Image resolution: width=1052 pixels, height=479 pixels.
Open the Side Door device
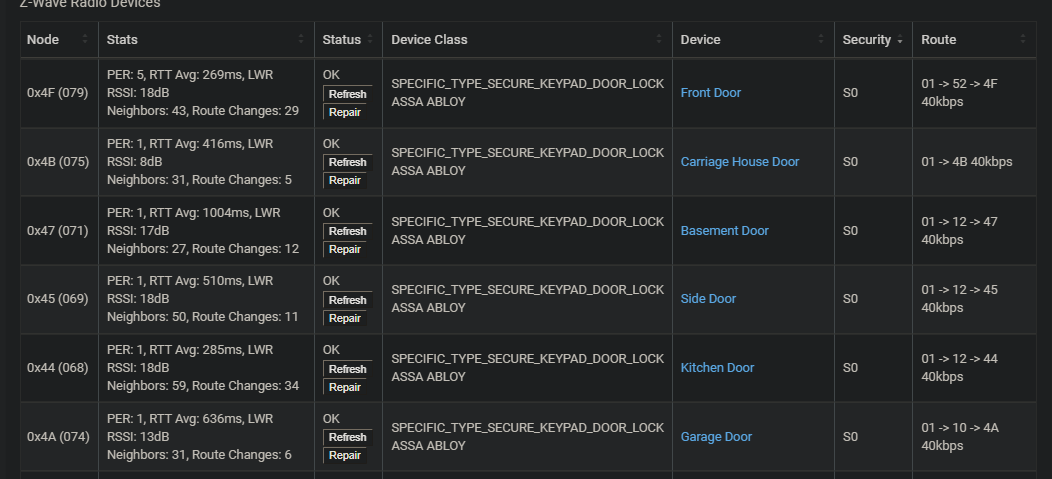coord(708,299)
